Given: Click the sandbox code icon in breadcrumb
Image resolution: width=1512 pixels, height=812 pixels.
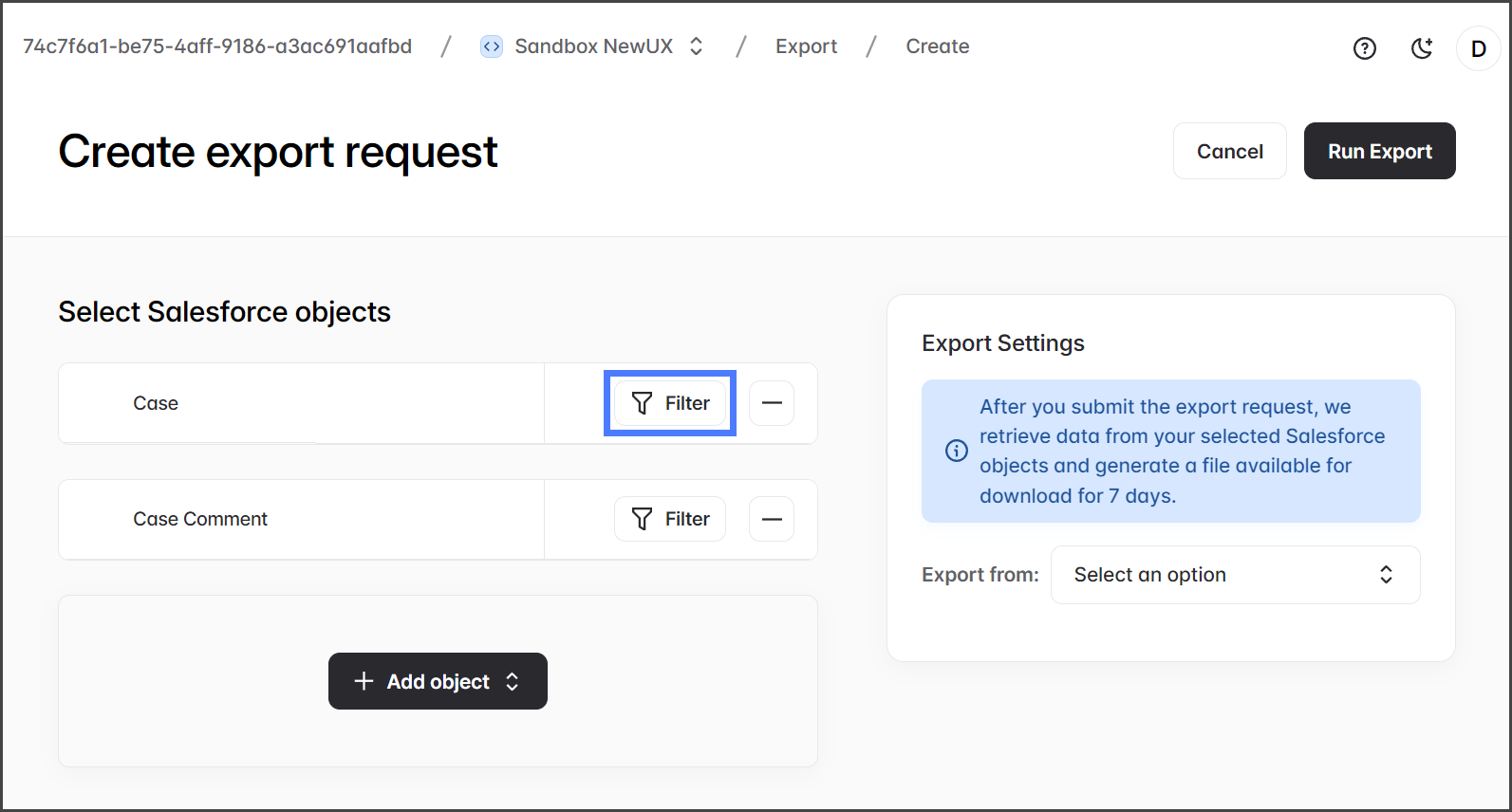Looking at the screenshot, I should [492, 46].
